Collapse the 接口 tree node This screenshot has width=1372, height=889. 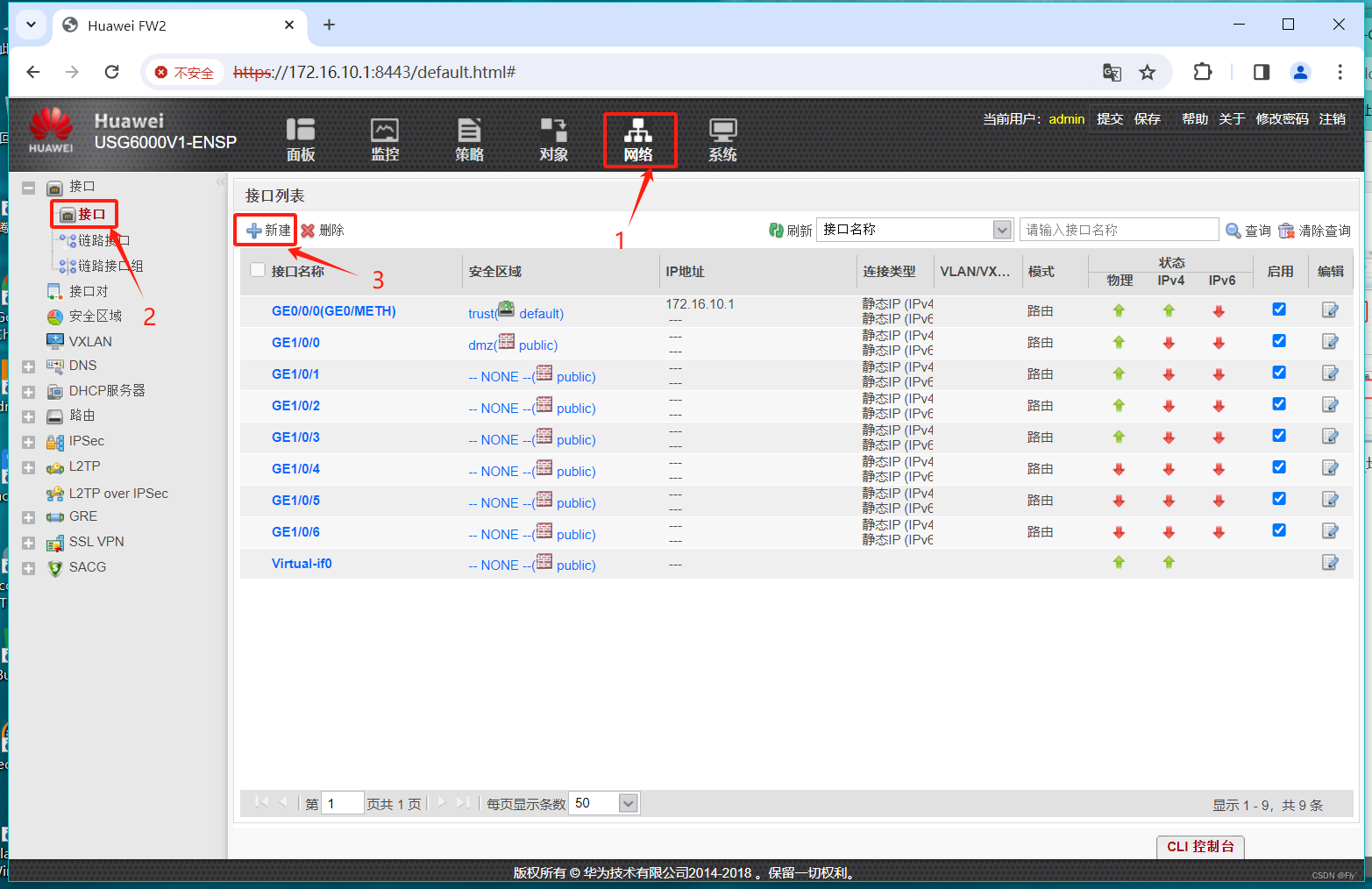[28, 188]
